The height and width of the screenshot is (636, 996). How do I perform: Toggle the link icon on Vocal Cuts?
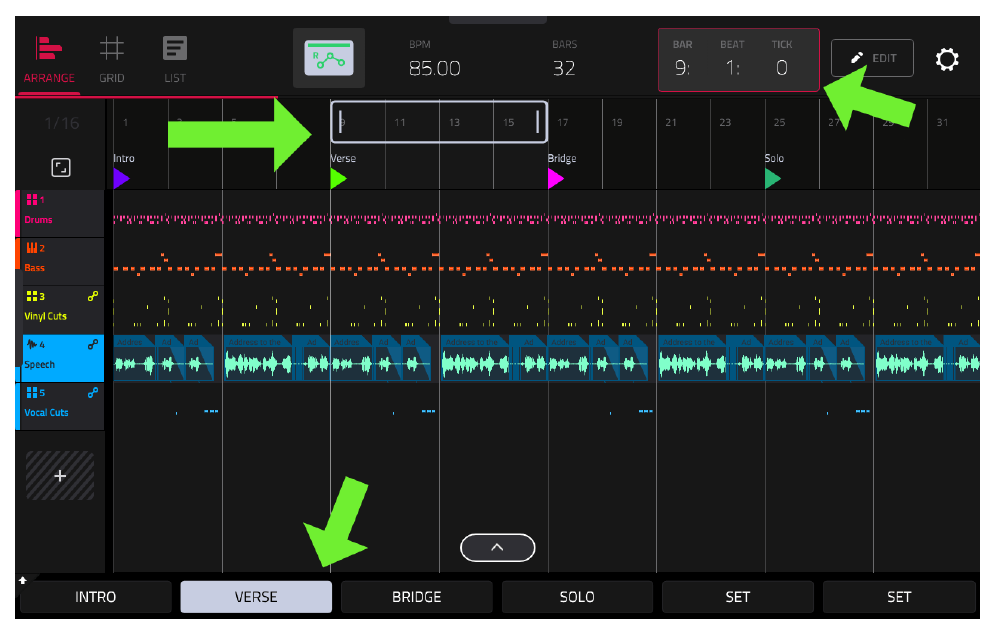(x=93, y=393)
